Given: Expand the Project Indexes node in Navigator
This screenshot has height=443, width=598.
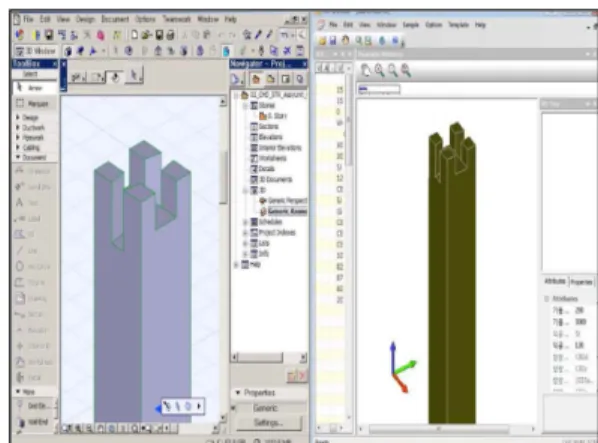Looking at the screenshot, I should [246, 233].
